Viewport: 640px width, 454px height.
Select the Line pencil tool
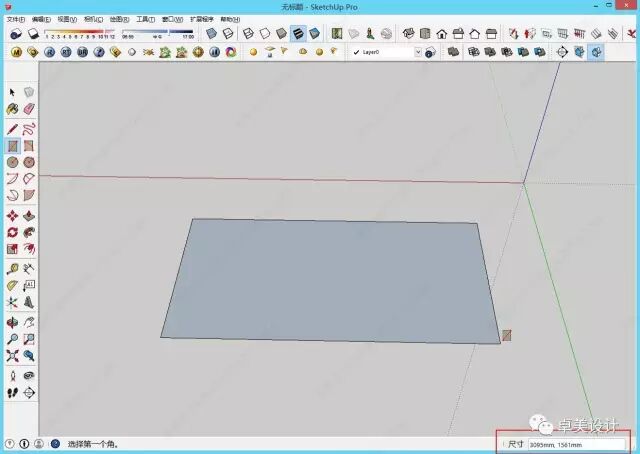click(x=12, y=129)
